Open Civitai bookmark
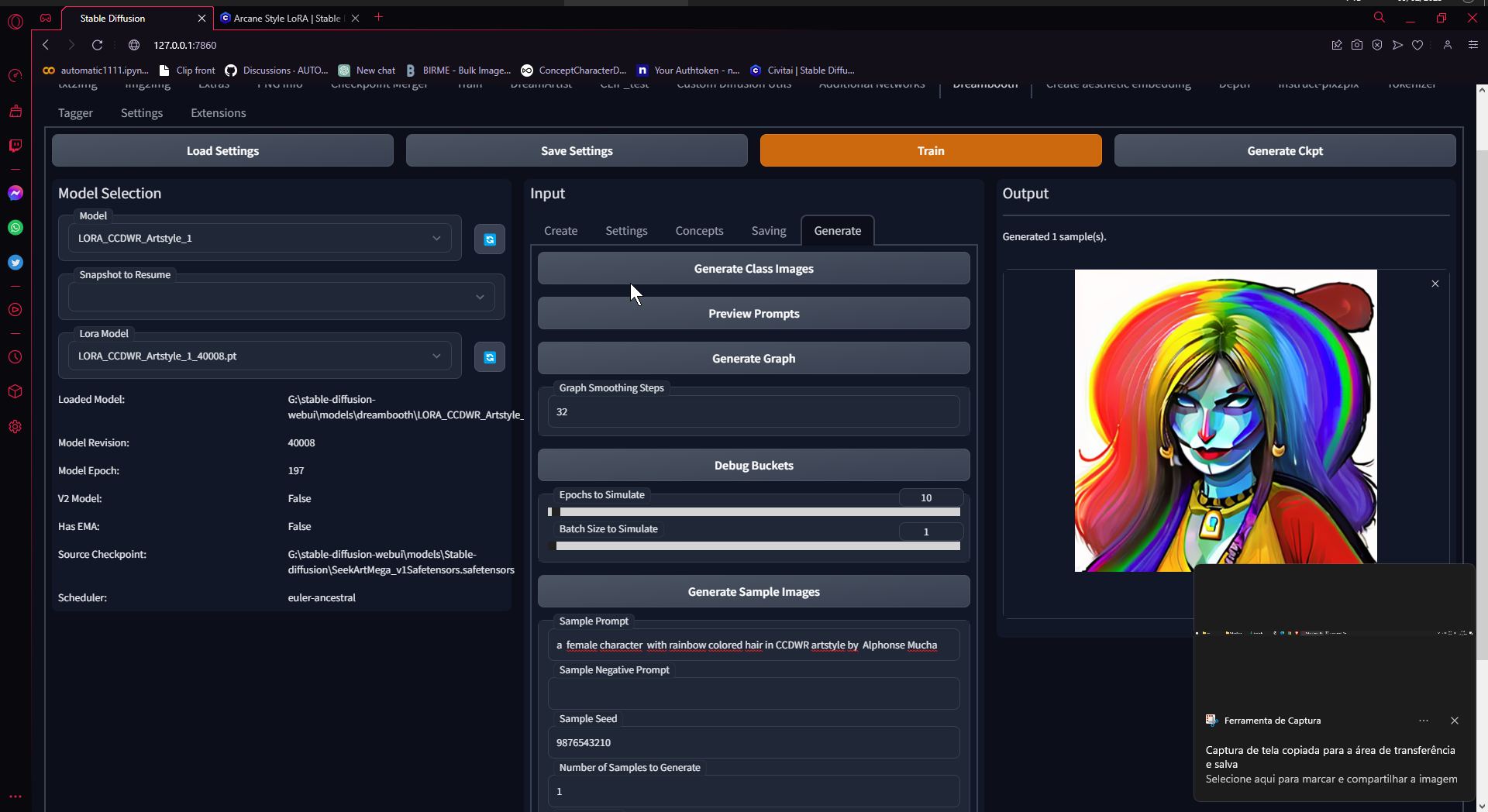Image resolution: width=1488 pixels, height=812 pixels. [x=803, y=71]
